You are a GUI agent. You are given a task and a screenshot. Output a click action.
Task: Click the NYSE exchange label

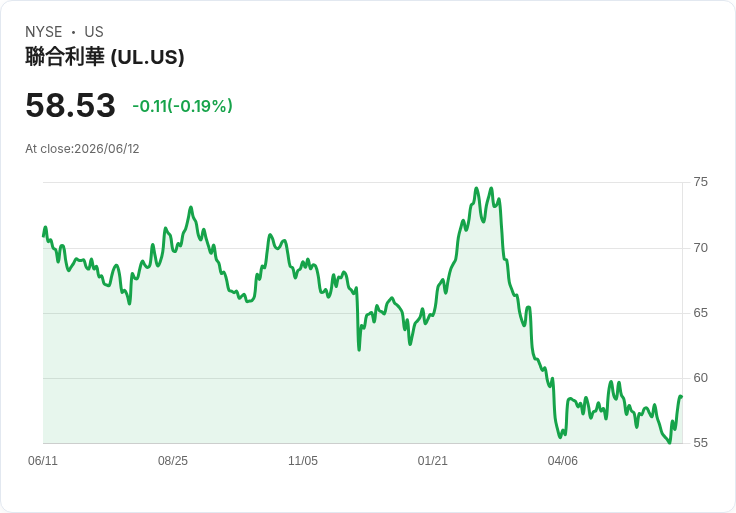[x=44, y=32]
